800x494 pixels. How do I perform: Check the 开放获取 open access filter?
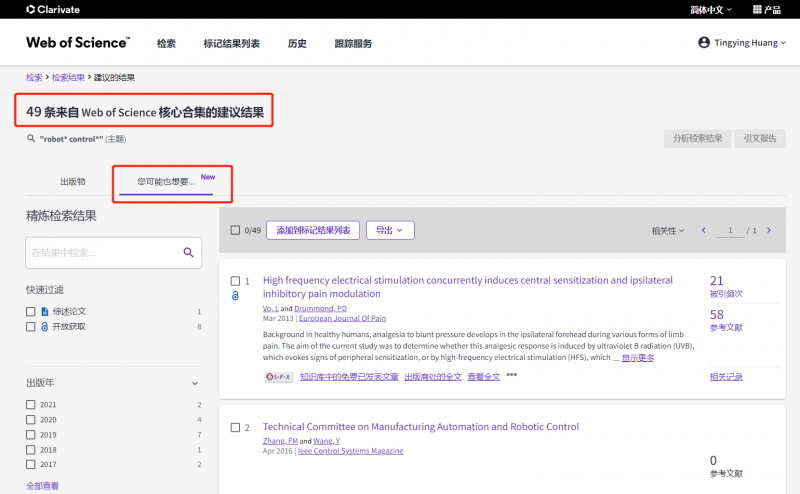(x=31, y=327)
